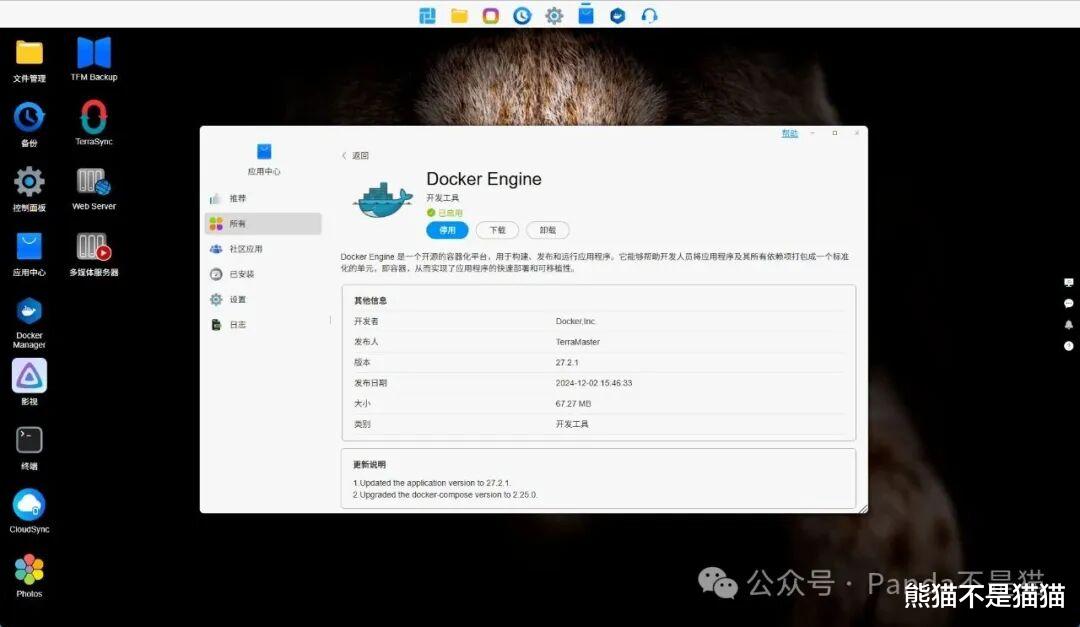This screenshot has height=627, width=1080.
Task: Click the release date 2024-12-02 15:46:33
Action: pyautogui.click(x=594, y=383)
